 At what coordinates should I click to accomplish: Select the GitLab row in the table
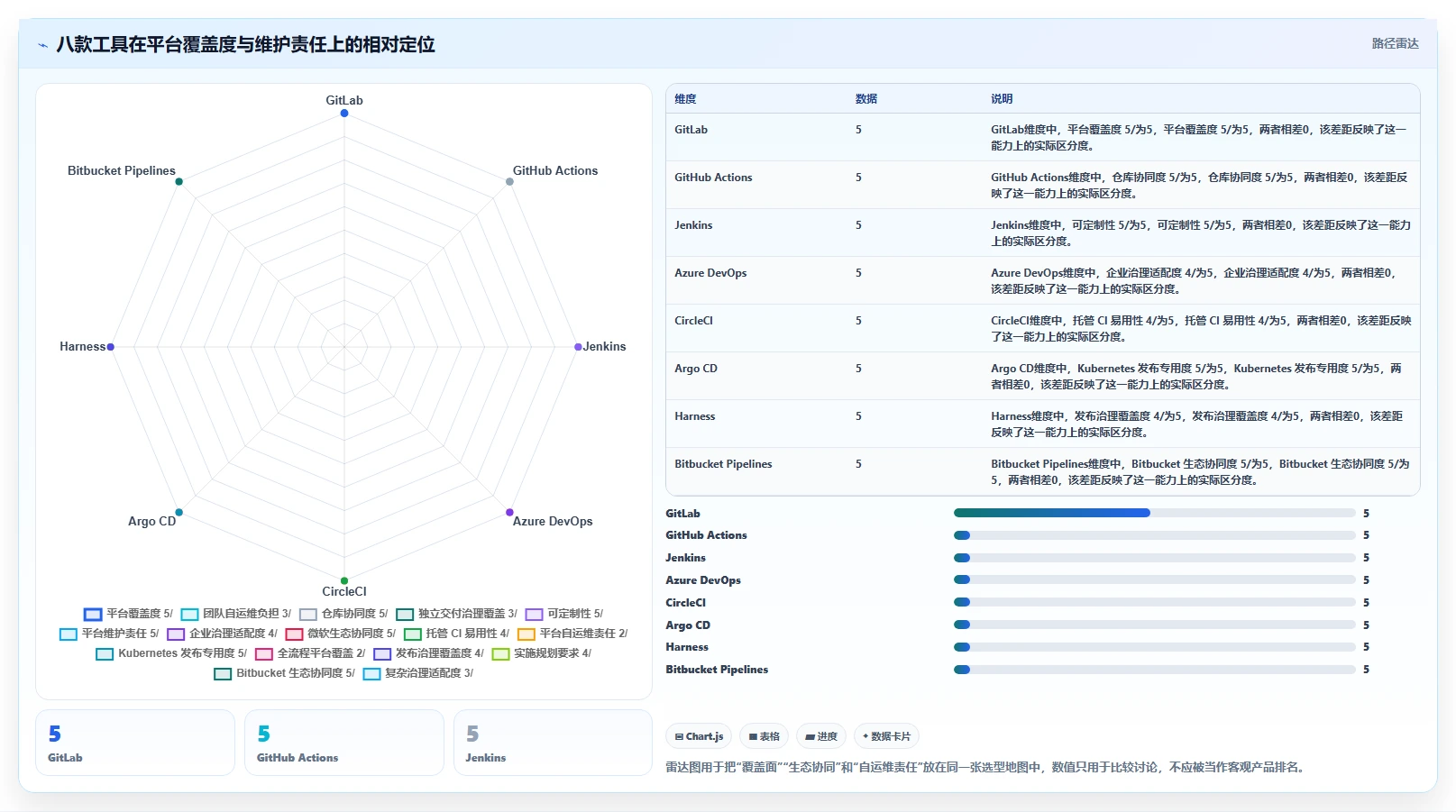(1042, 137)
